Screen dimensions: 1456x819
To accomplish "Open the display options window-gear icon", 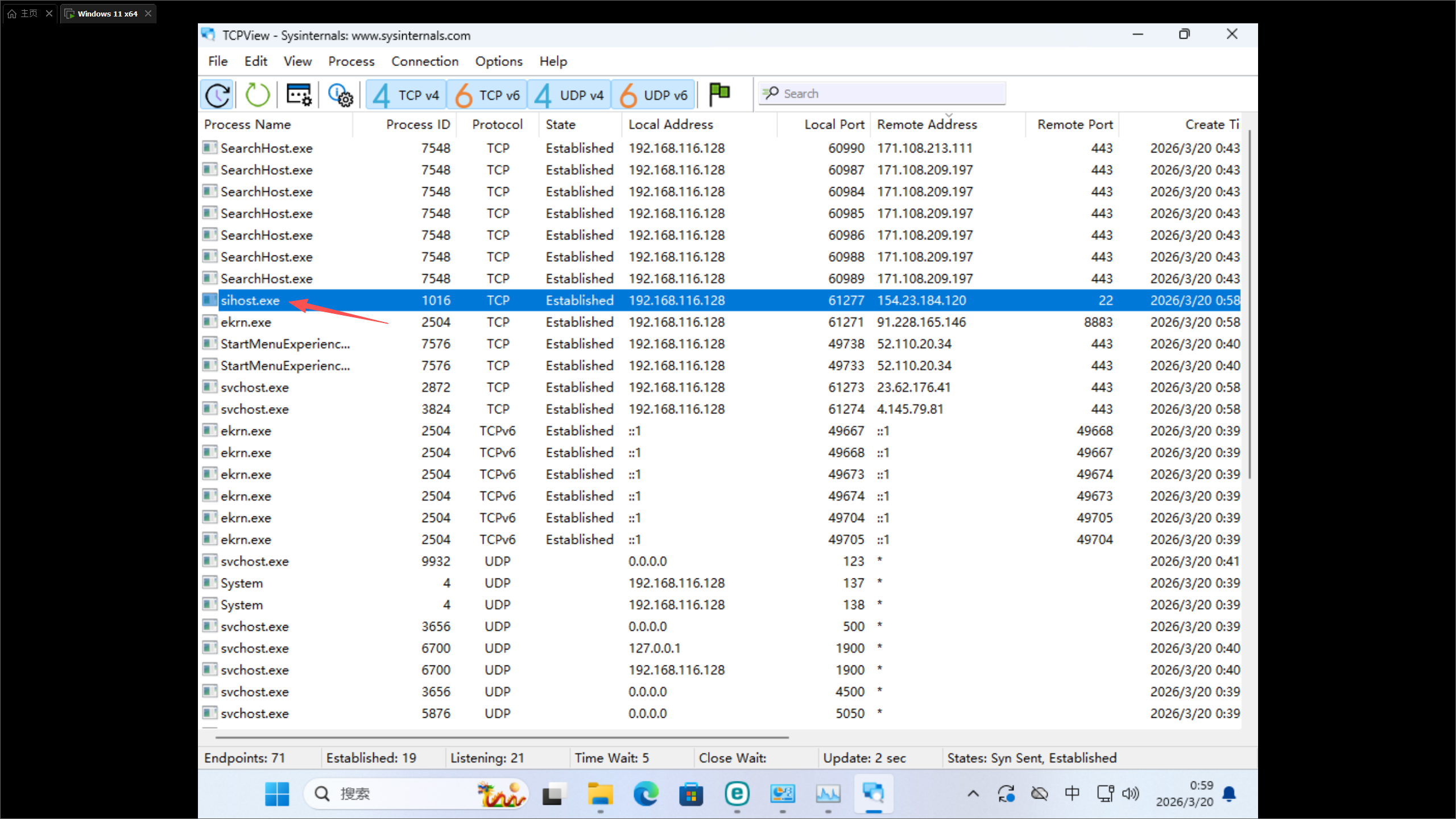I will tap(299, 94).
